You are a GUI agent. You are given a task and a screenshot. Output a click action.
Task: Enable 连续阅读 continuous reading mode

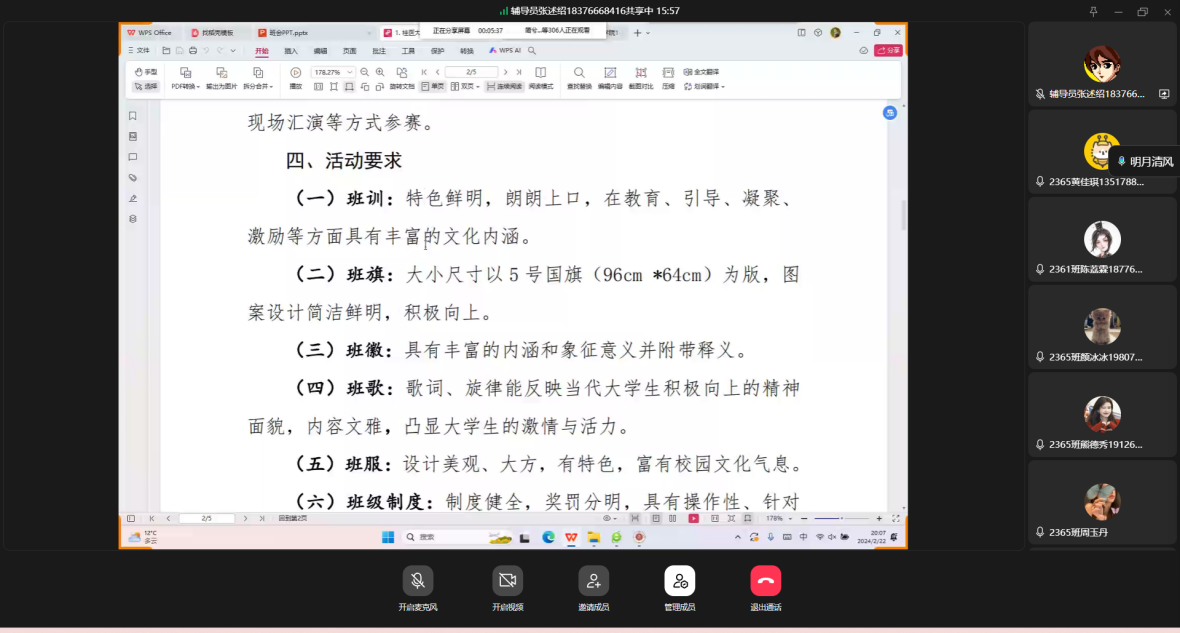point(506,86)
